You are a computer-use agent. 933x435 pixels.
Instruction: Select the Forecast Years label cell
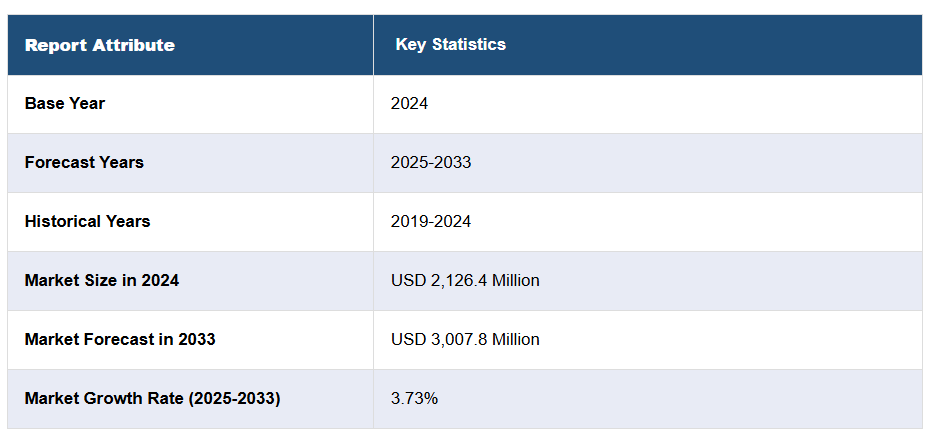[x=84, y=162]
